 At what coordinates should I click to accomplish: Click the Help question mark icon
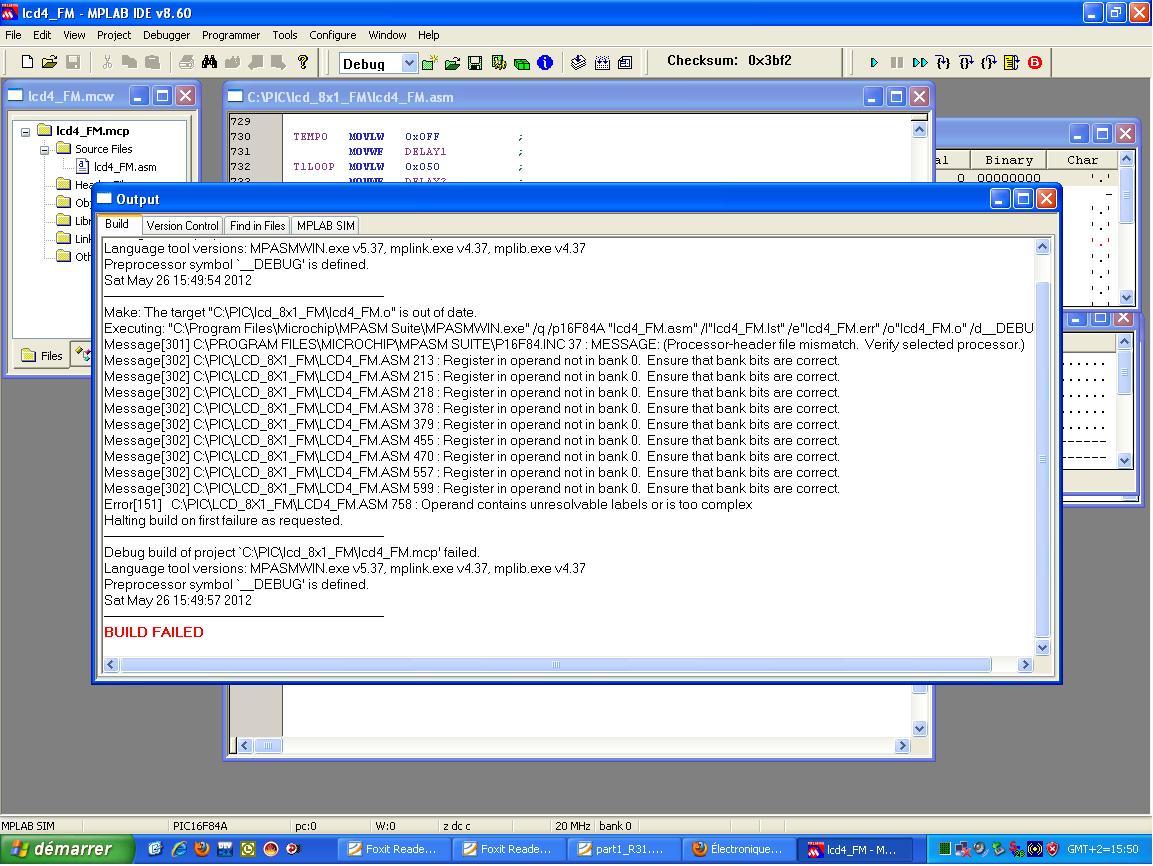click(x=302, y=62)
